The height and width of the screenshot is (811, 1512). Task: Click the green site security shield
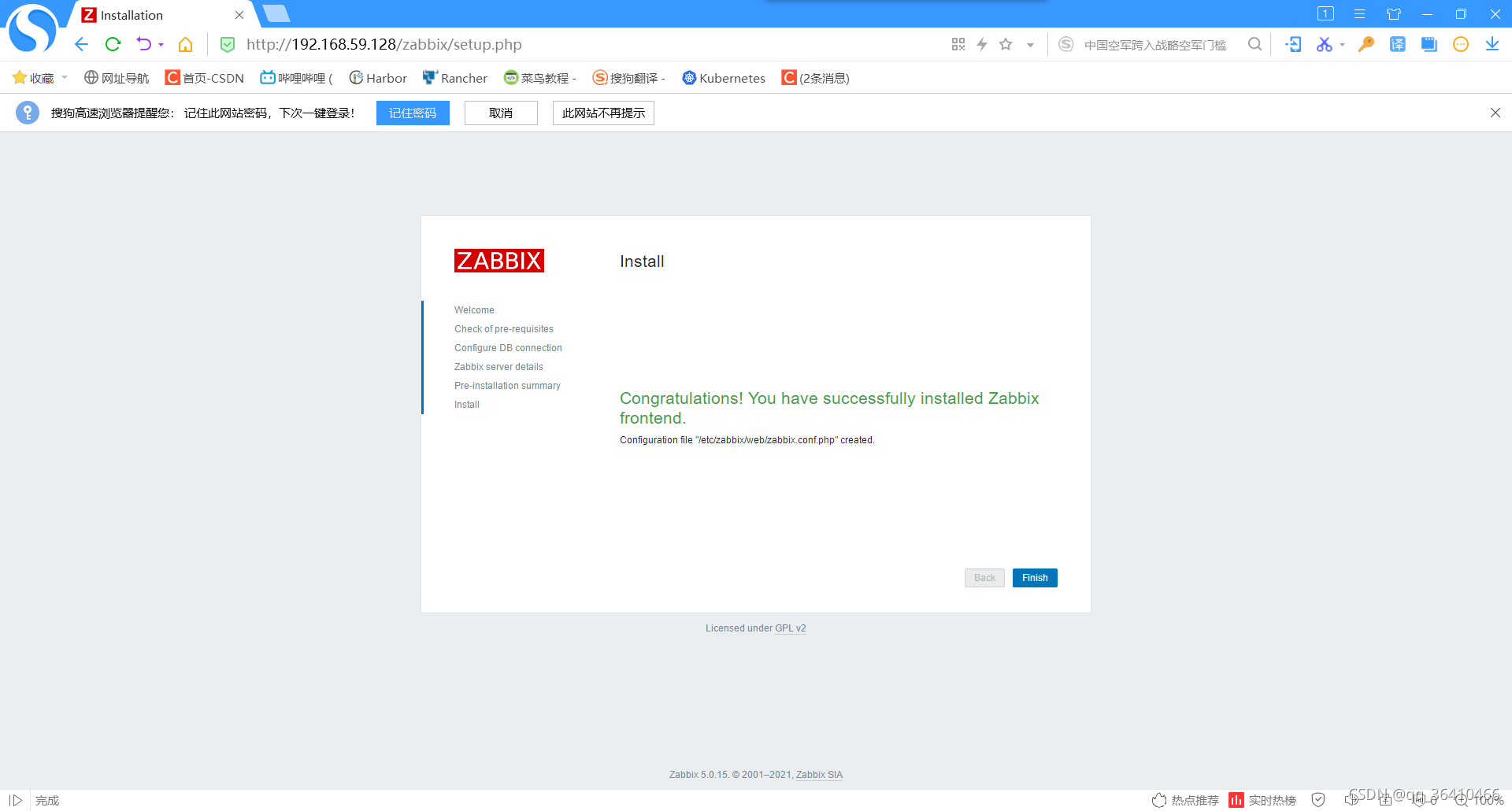227,45
